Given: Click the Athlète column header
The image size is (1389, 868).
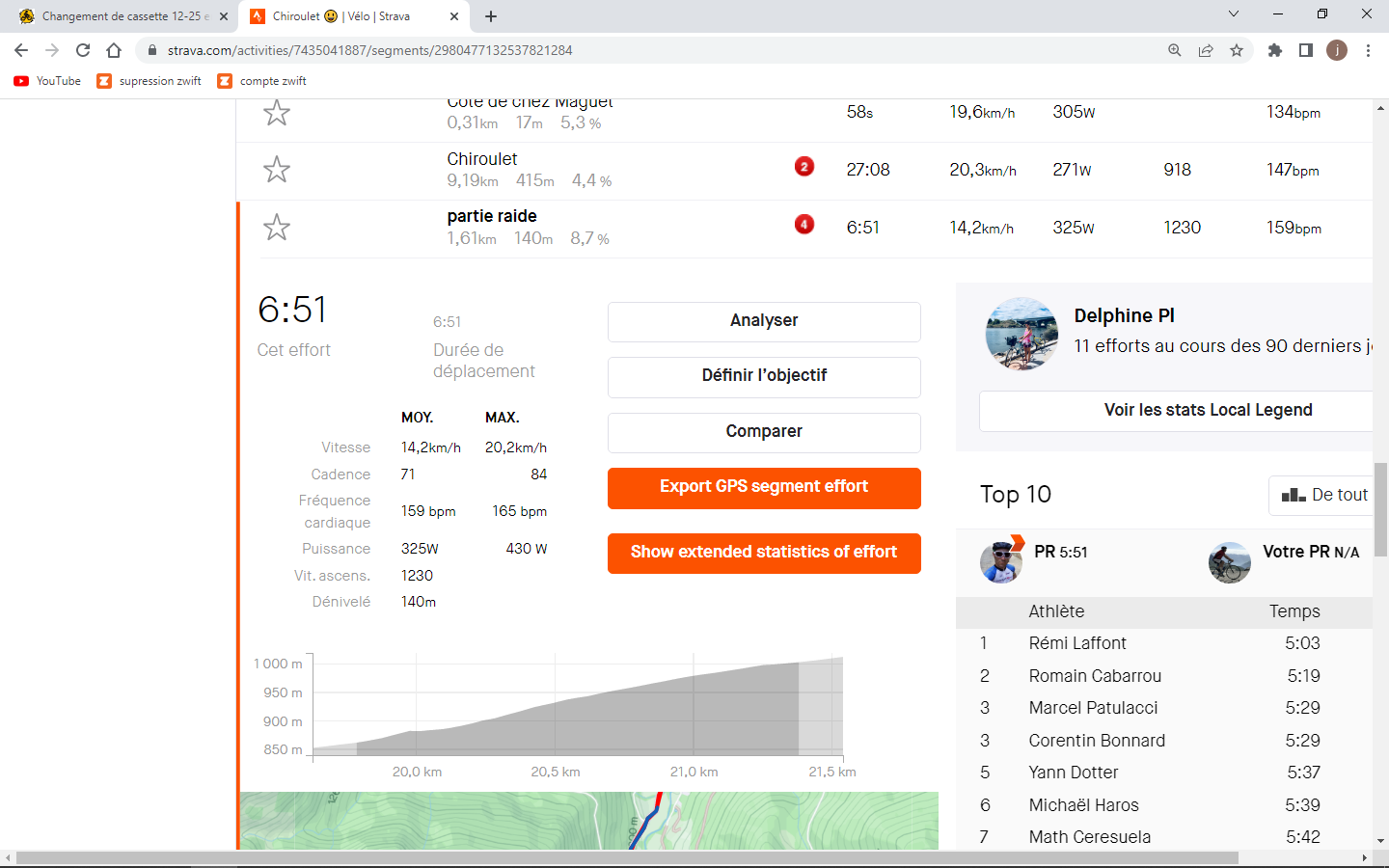Looking at the screenshot, I should (1056, 611).
